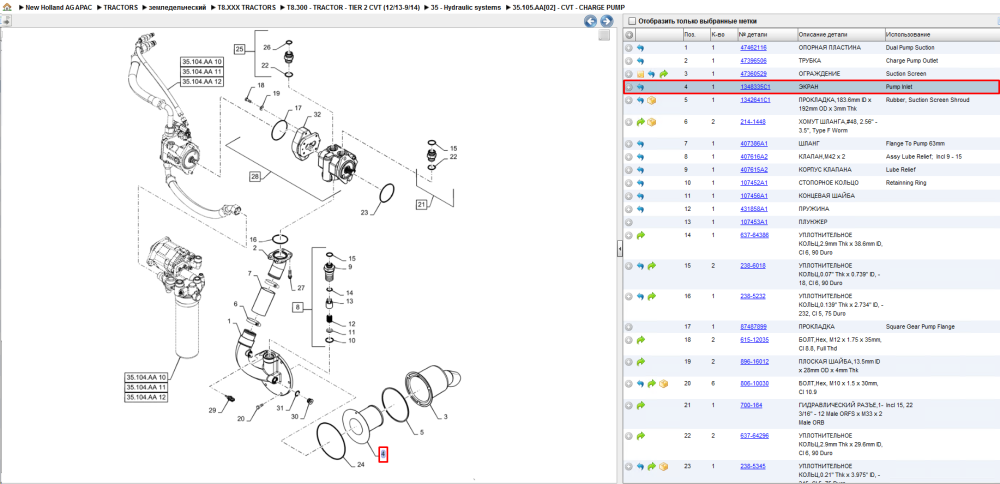Viewport: 1000px width, 484px height.
Task: Click green arrow icon for part 238-5232
Action: 652,297
